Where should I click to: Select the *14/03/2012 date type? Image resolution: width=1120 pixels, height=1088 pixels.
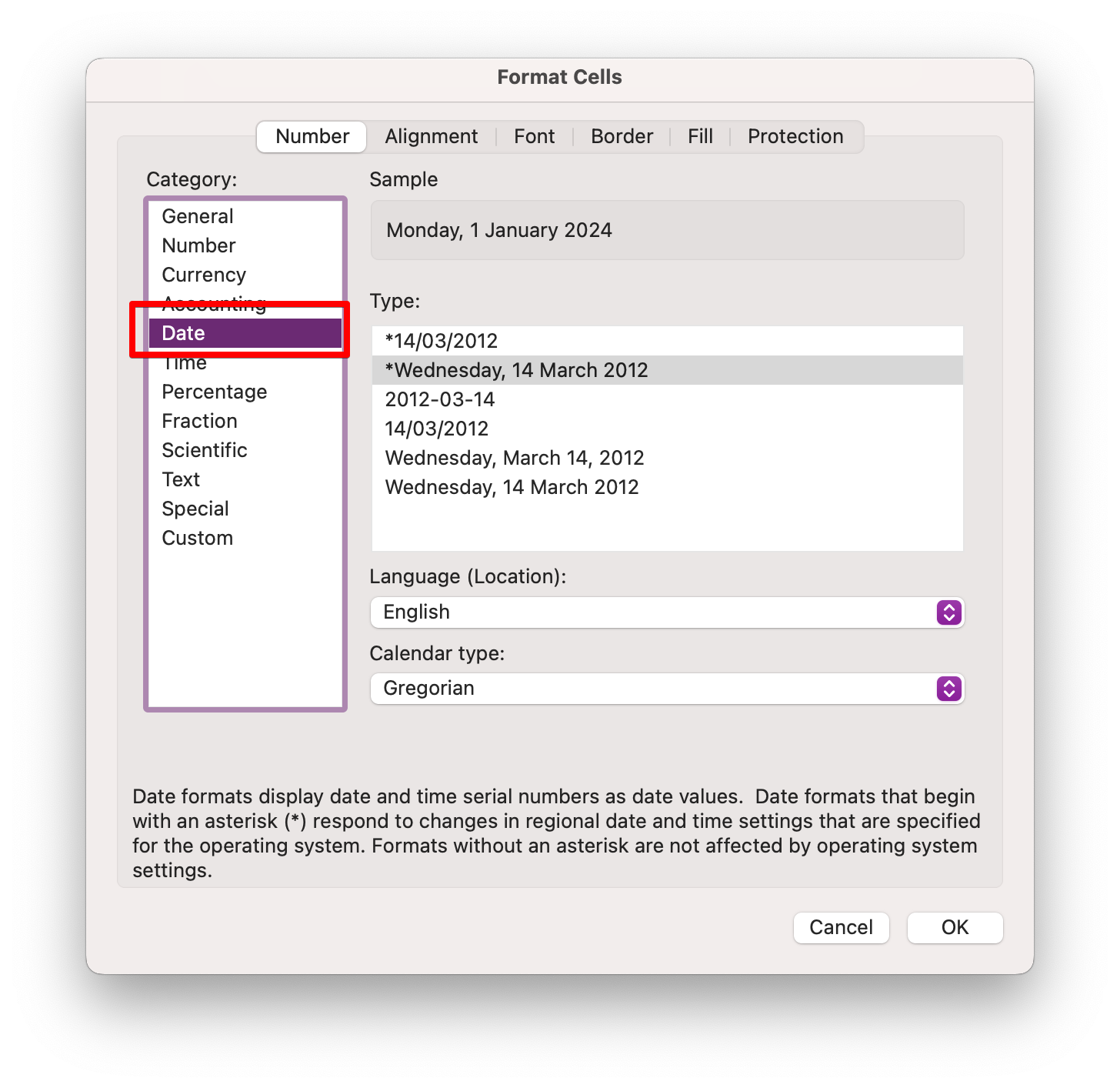pos(442,341)
